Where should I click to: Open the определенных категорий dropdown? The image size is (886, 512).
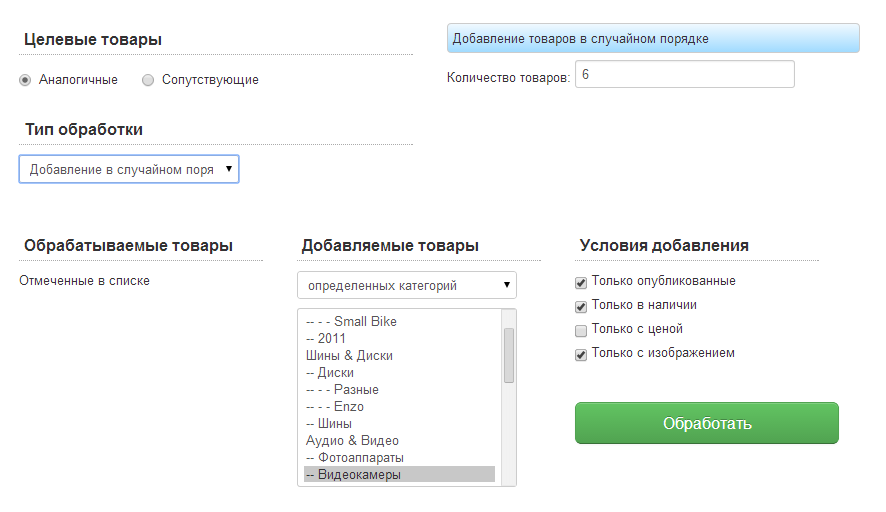(406, 286)
